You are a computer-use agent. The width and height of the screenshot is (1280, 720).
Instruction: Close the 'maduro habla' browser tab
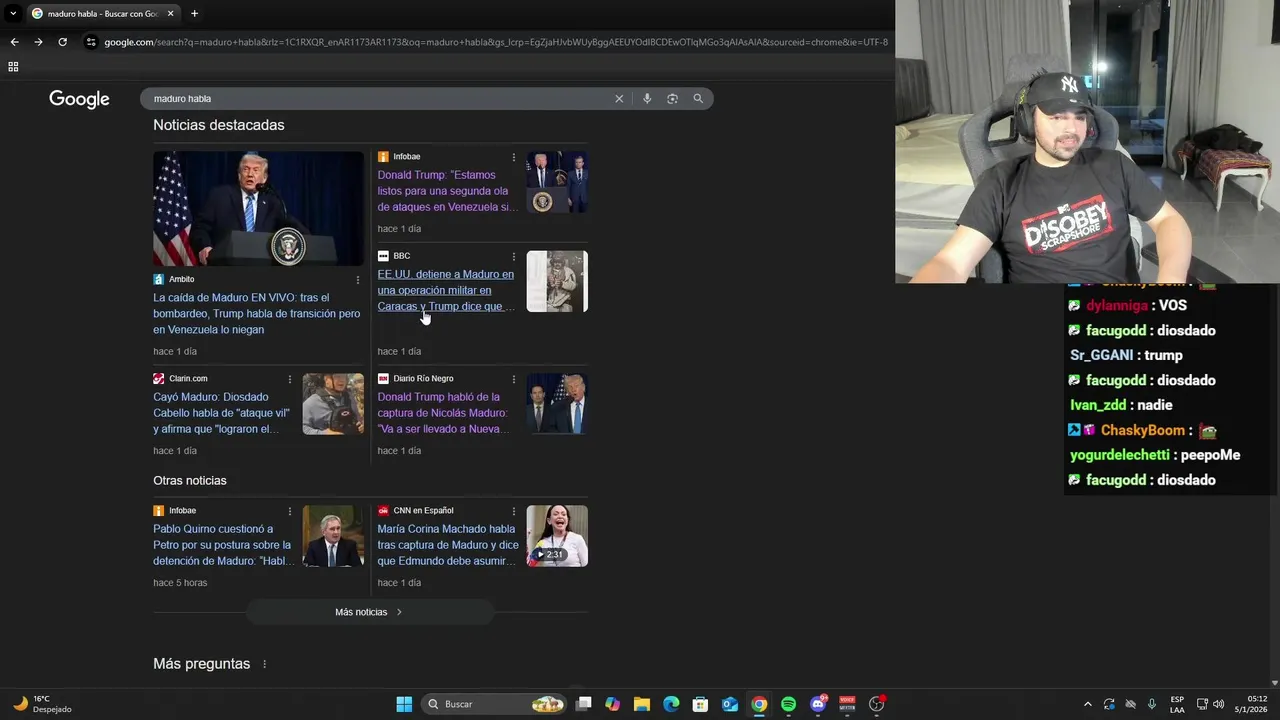tap(171, 13)
